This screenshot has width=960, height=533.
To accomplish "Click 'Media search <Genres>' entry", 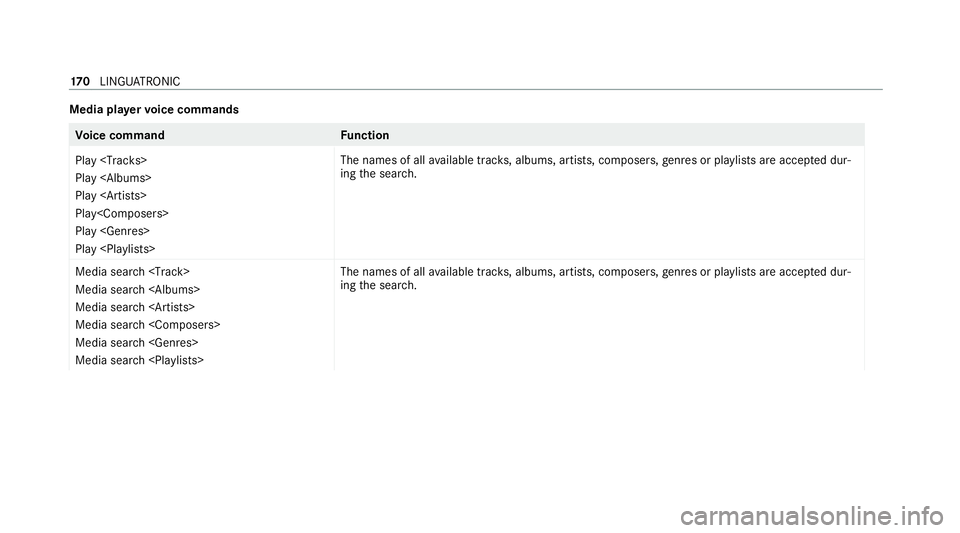I will 137,343.
